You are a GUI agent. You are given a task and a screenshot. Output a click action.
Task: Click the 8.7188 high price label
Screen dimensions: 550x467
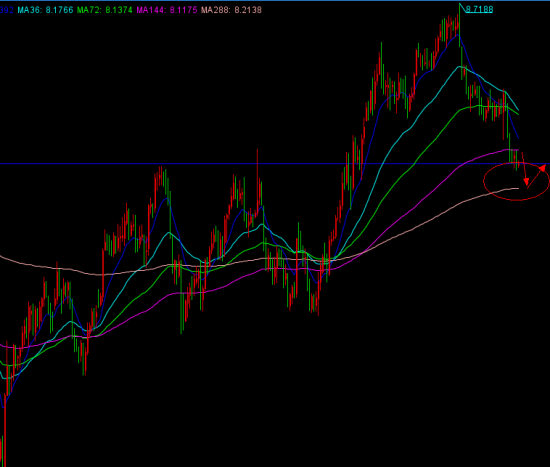pos(479,9)
